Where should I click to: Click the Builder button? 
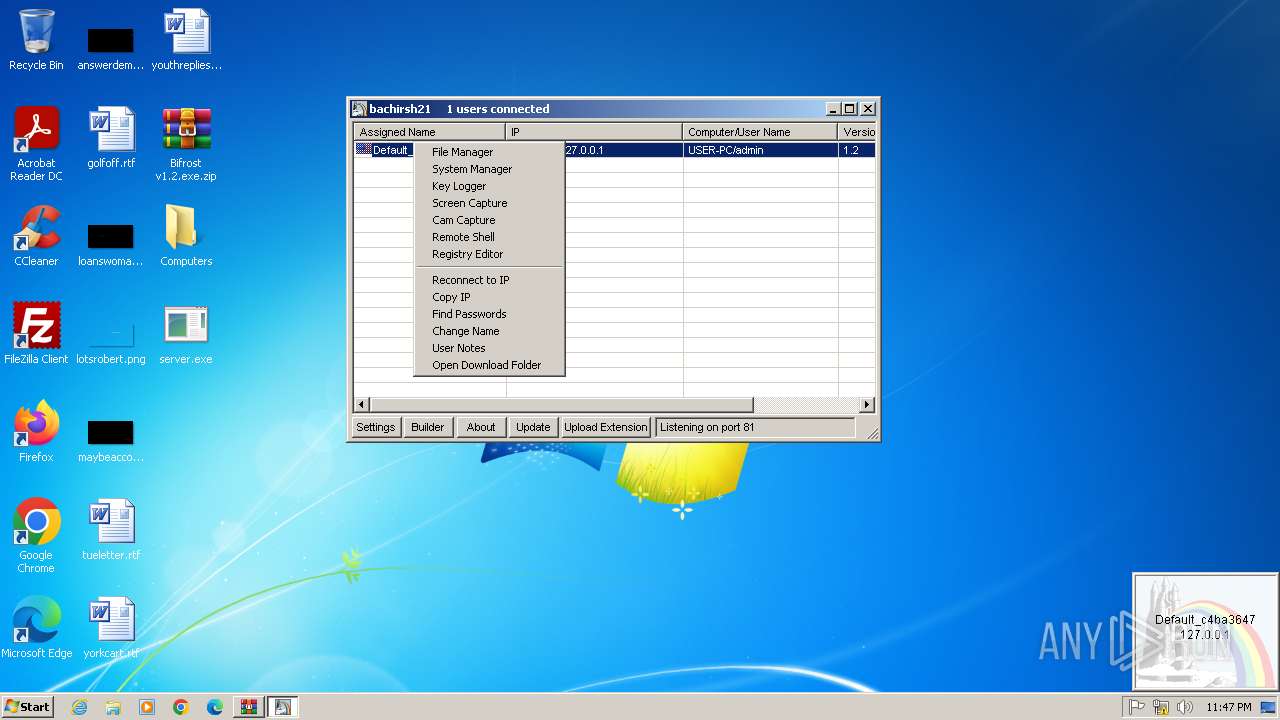coord(427,427)
